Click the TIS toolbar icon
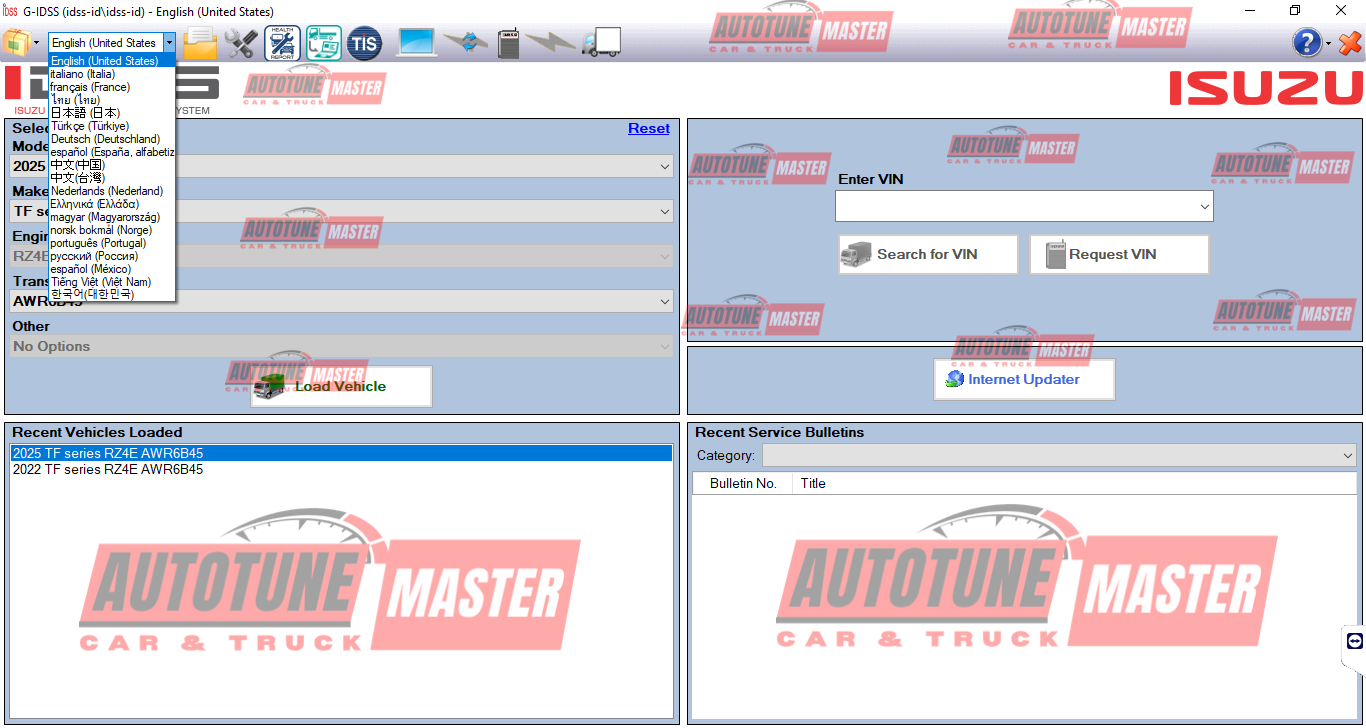 [364, 43]
